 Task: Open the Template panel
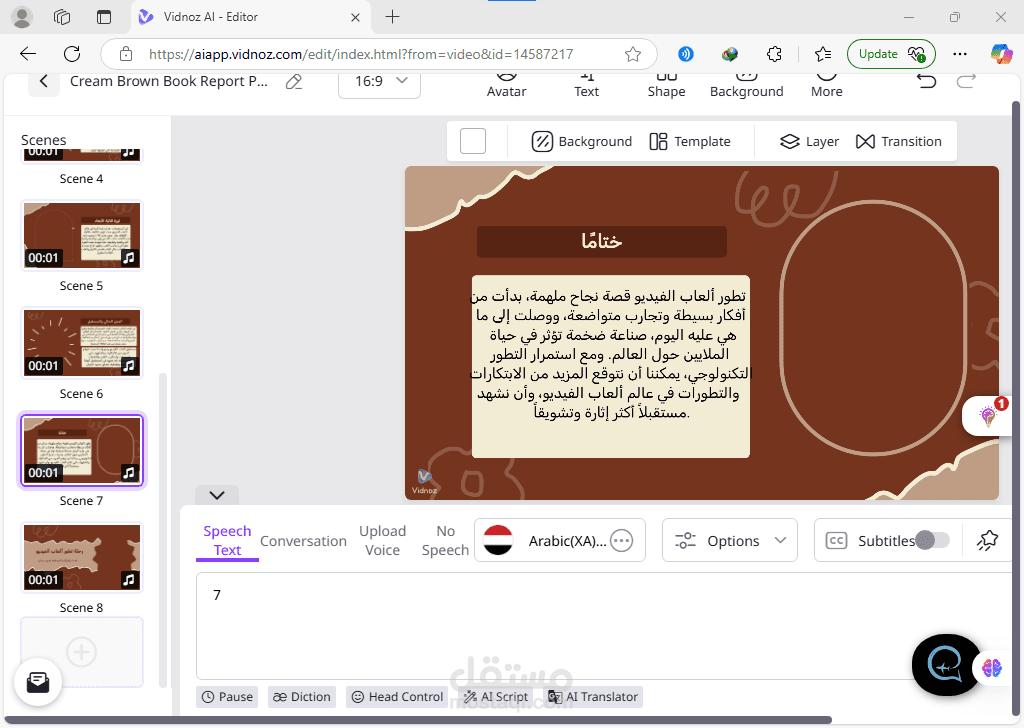[690, 141]
